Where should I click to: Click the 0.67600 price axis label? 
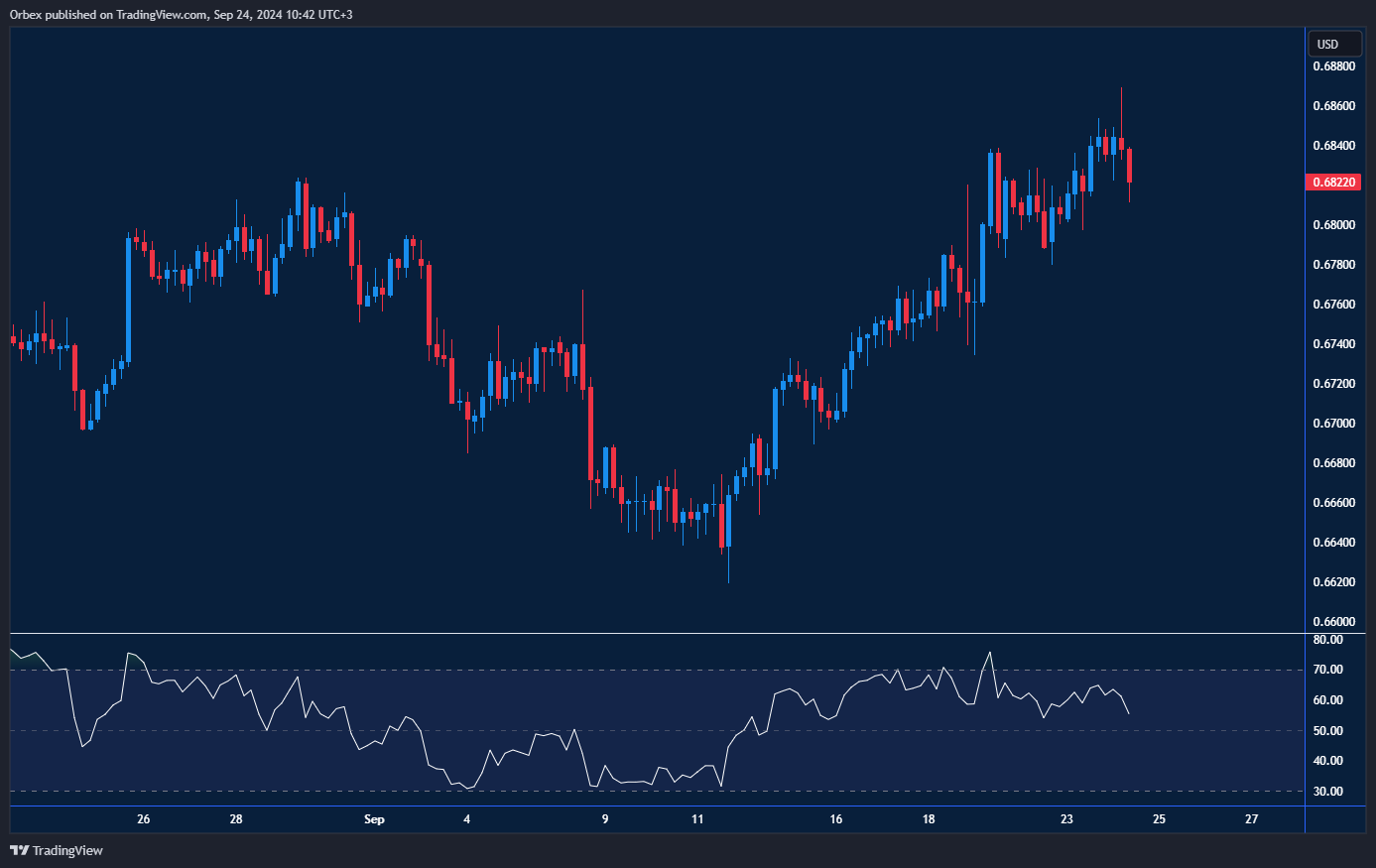tap(1334, 305)
